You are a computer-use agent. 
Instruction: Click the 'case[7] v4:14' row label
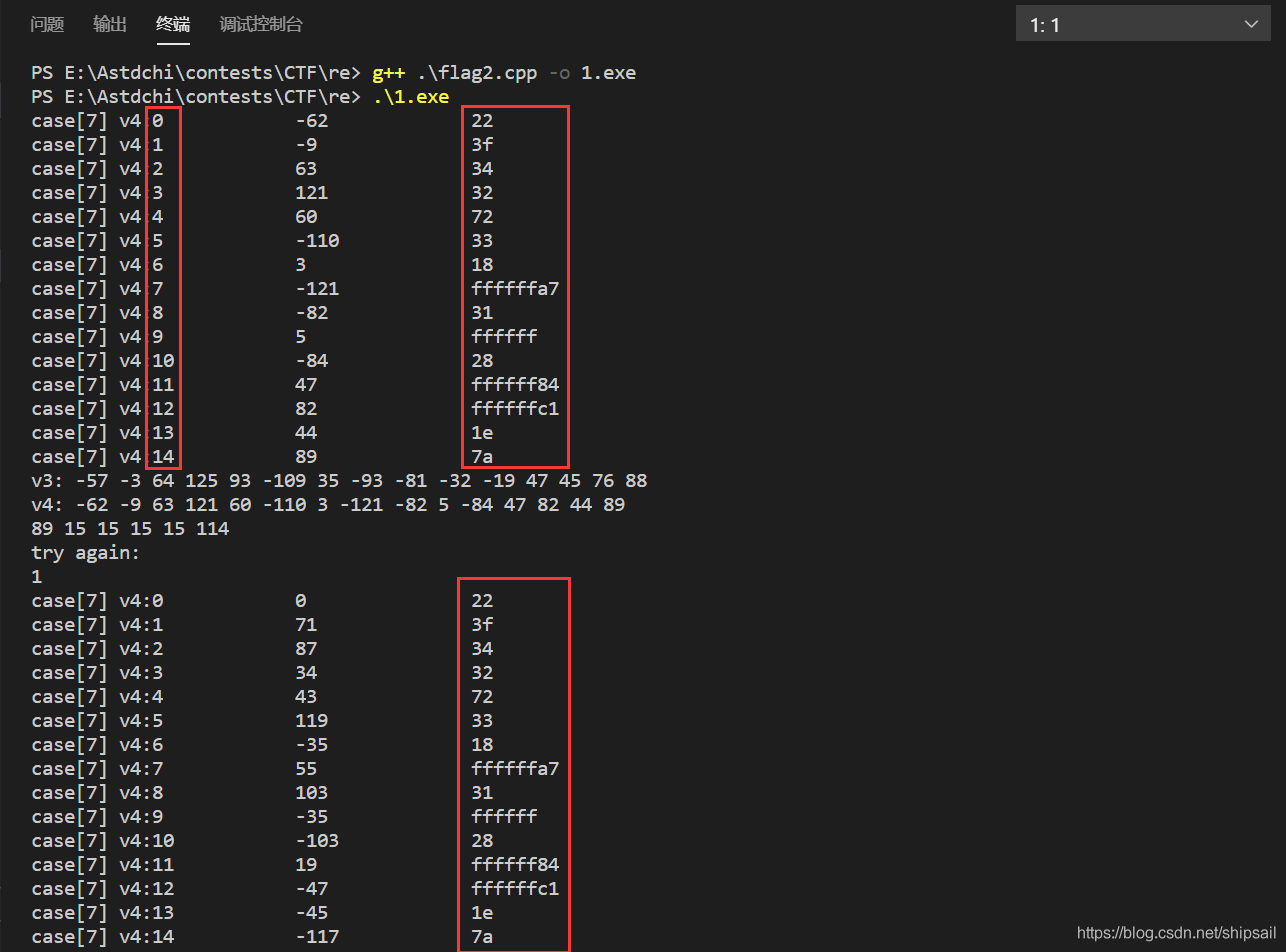click(103, 937)
